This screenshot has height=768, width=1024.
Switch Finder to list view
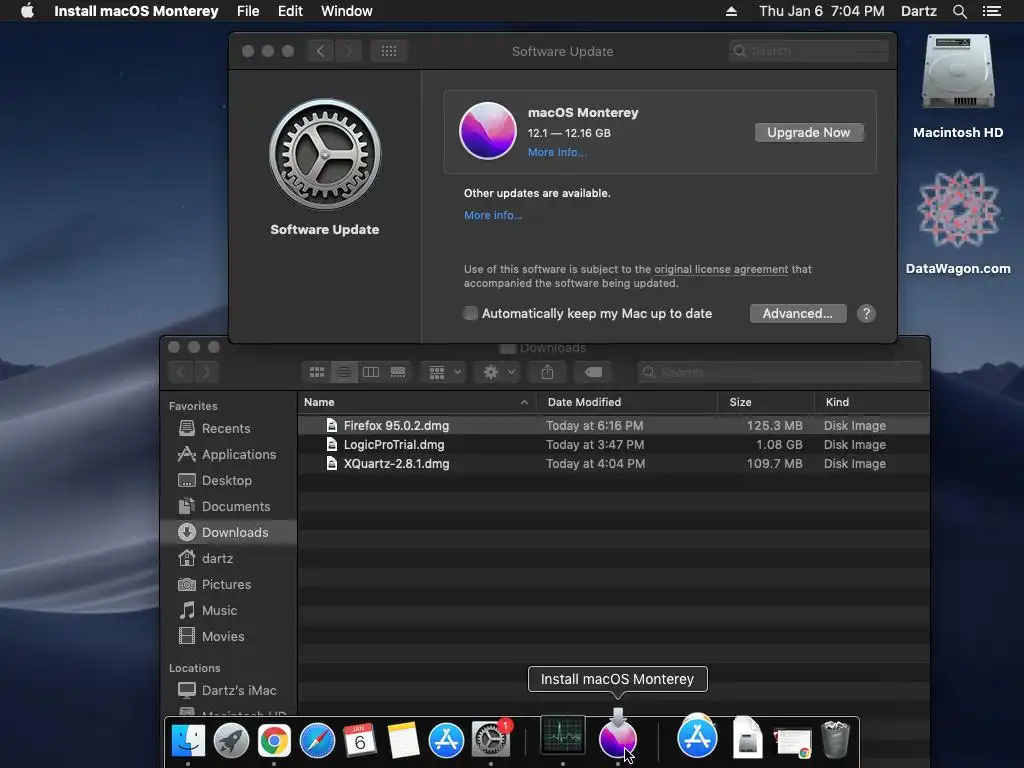[x=344, y=372]
